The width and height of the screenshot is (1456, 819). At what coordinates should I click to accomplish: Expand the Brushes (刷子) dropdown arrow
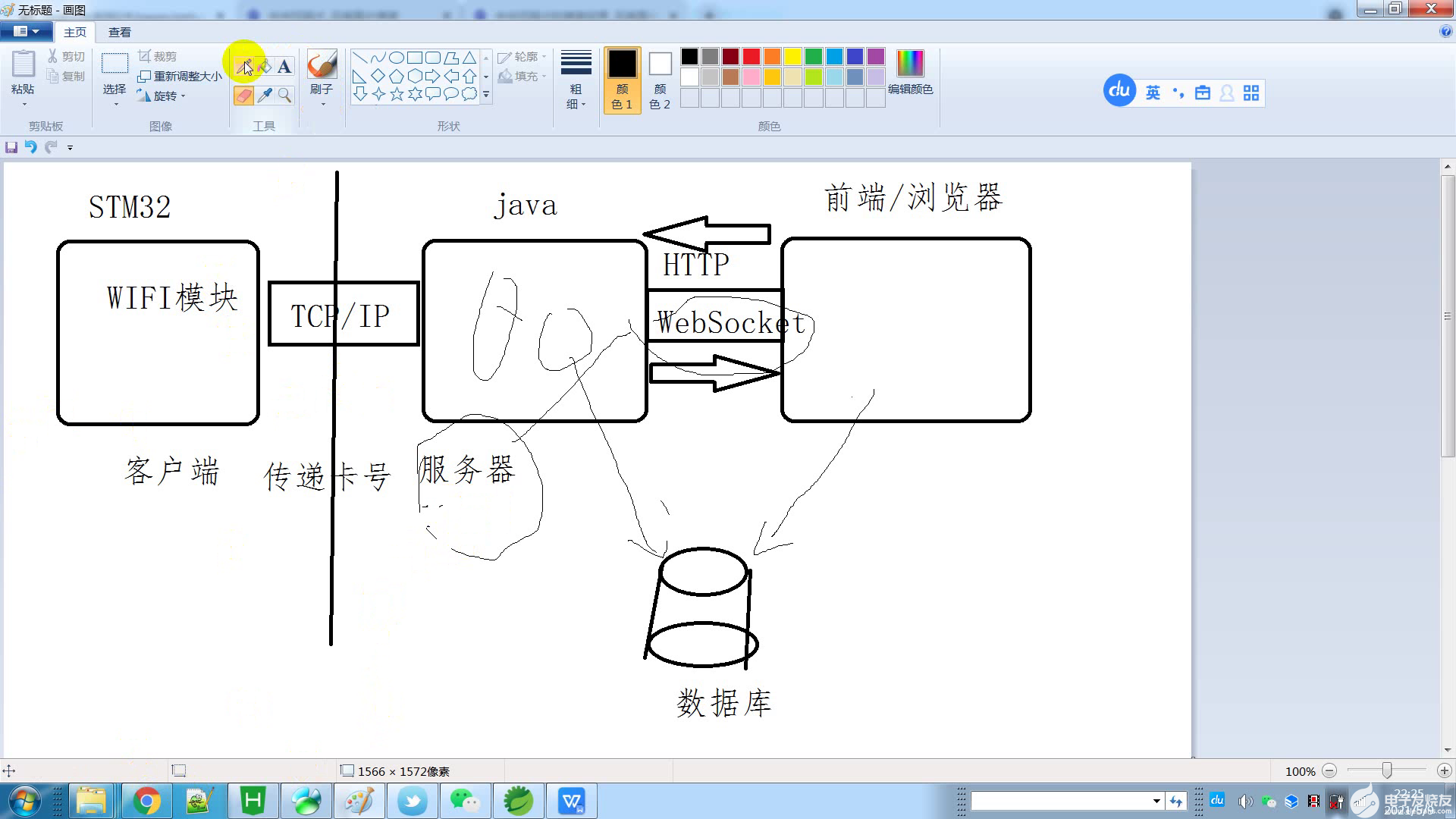click(322, 104)
